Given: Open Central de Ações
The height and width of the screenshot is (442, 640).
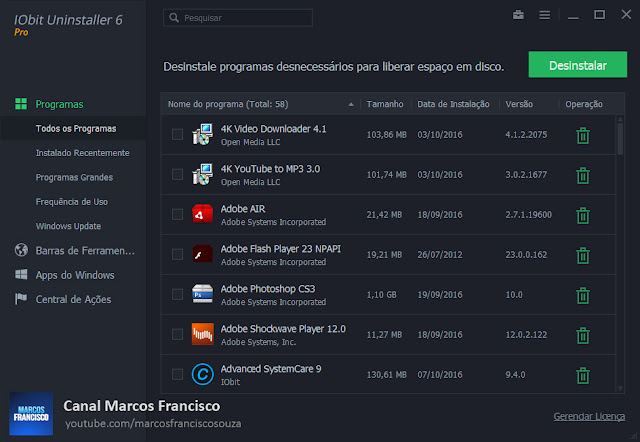Looking at the screenshot, I should point(73,299).
